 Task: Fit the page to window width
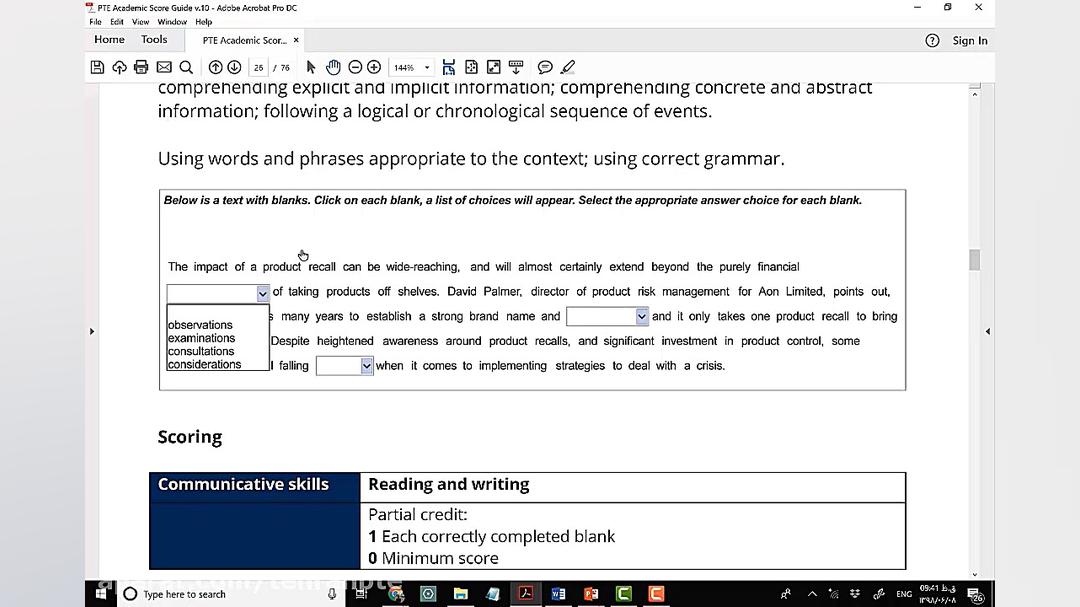pos(448,68)
